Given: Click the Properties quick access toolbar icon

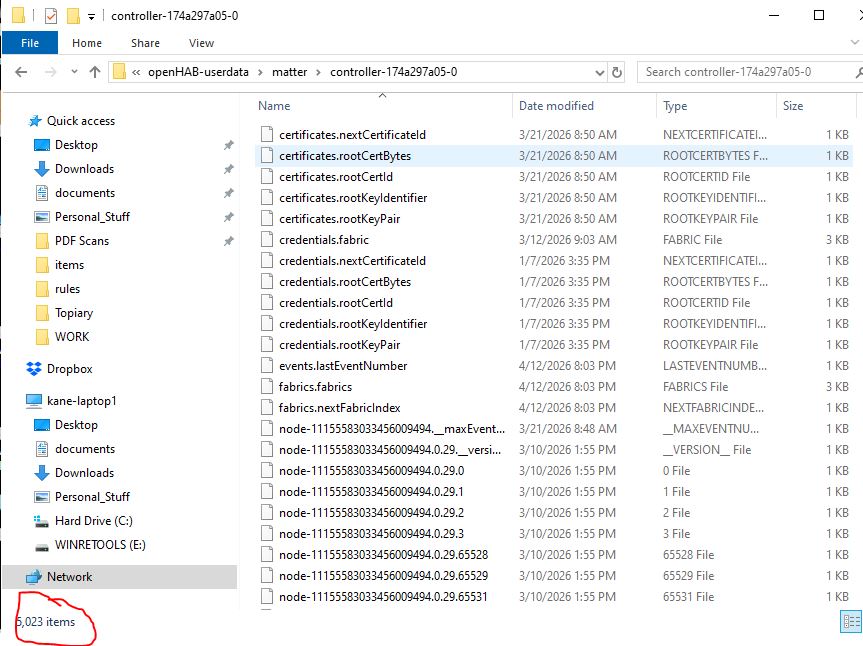Looking at the screenshot, I should 51,16.
